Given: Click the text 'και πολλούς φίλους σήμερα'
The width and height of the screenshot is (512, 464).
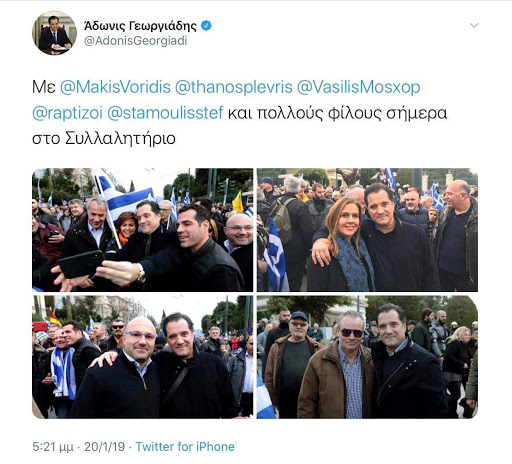Looking at the screenshot, I should (x=337, y=114).
